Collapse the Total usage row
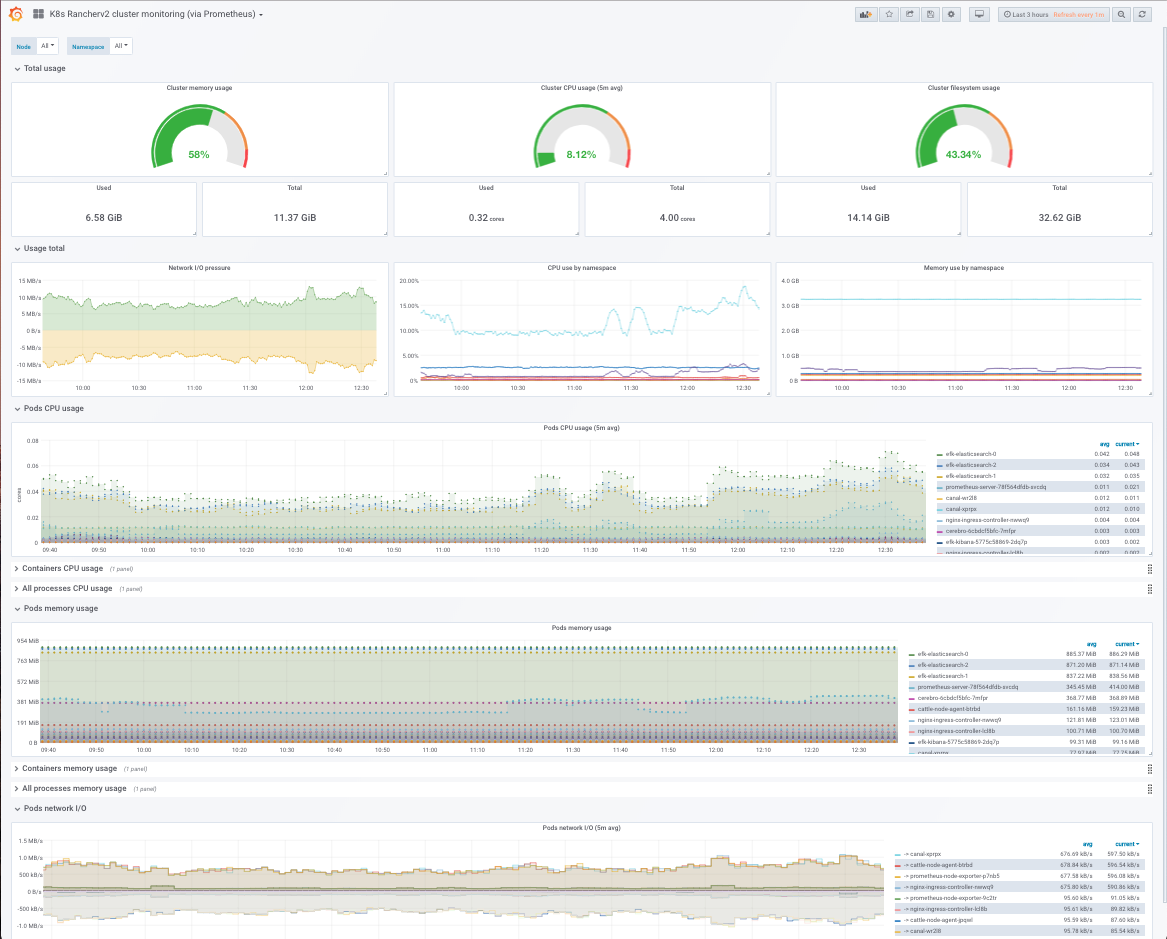The height and width of the screenshot is (939, 1167). (x=39, y=68)
